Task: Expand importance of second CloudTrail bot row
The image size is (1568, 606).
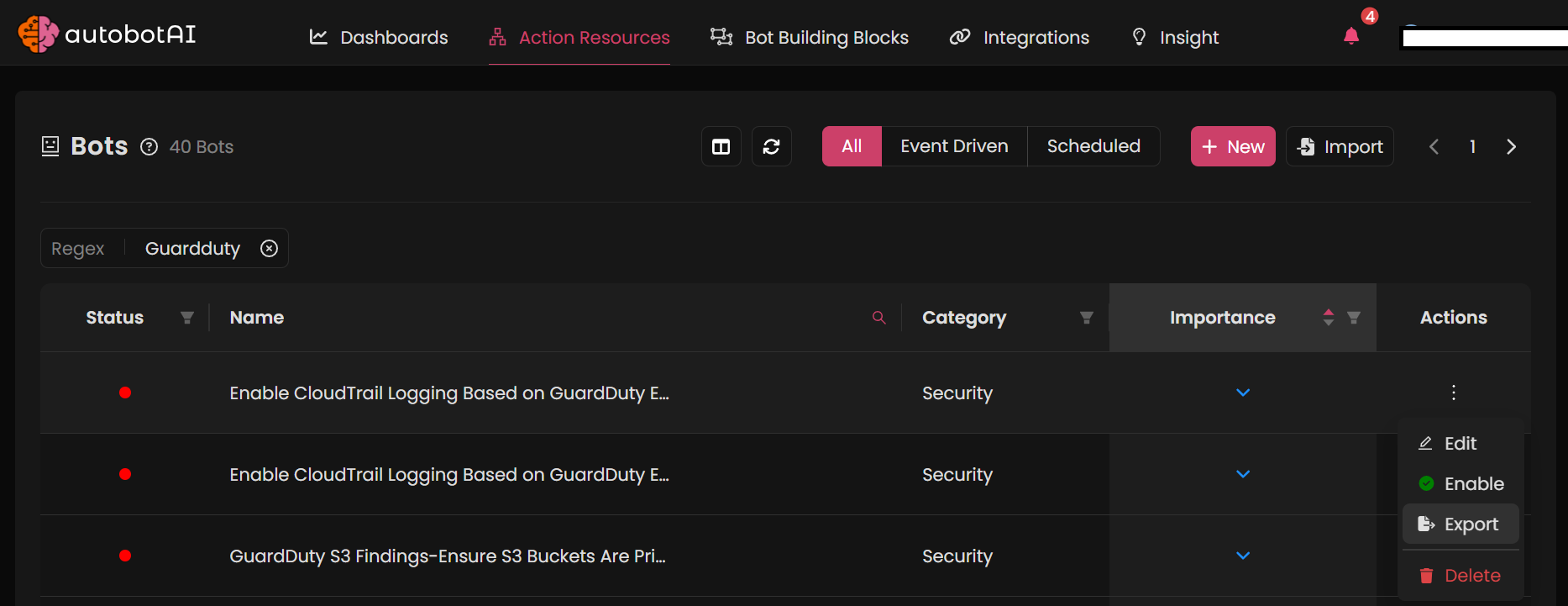Action: pyautogui.click(x=1243, y=474)
